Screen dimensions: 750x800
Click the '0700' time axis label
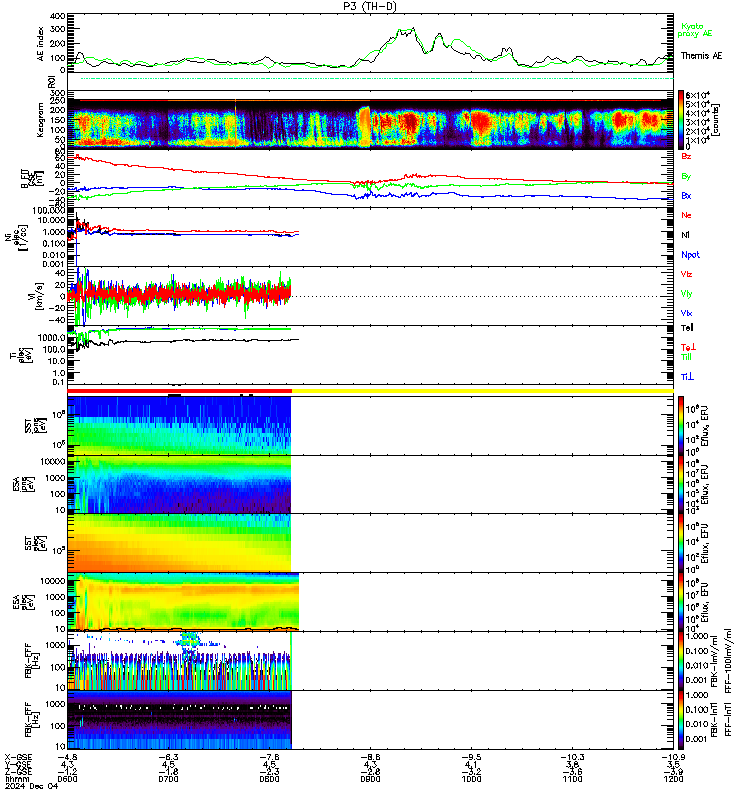[x=168, y=779]
